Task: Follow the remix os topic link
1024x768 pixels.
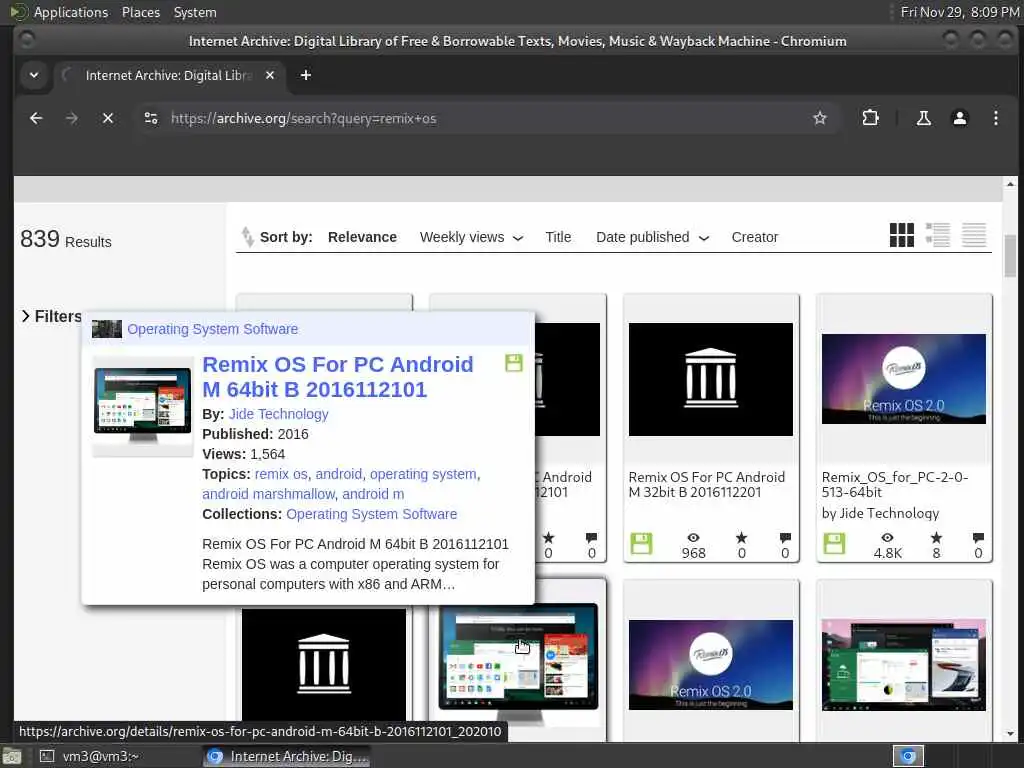Action: tap(281, 474)
